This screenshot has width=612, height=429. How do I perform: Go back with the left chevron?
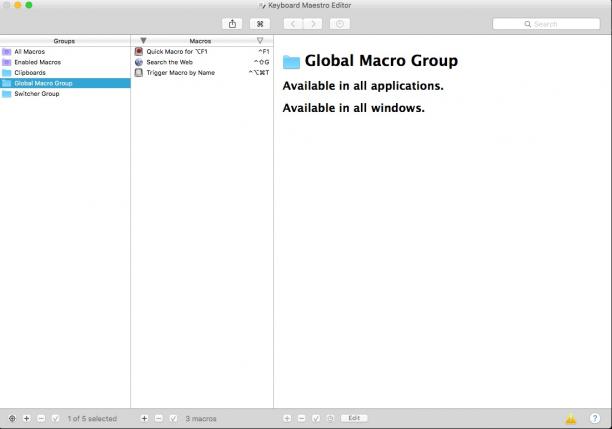pyautogui.click(x=293, y=24)
